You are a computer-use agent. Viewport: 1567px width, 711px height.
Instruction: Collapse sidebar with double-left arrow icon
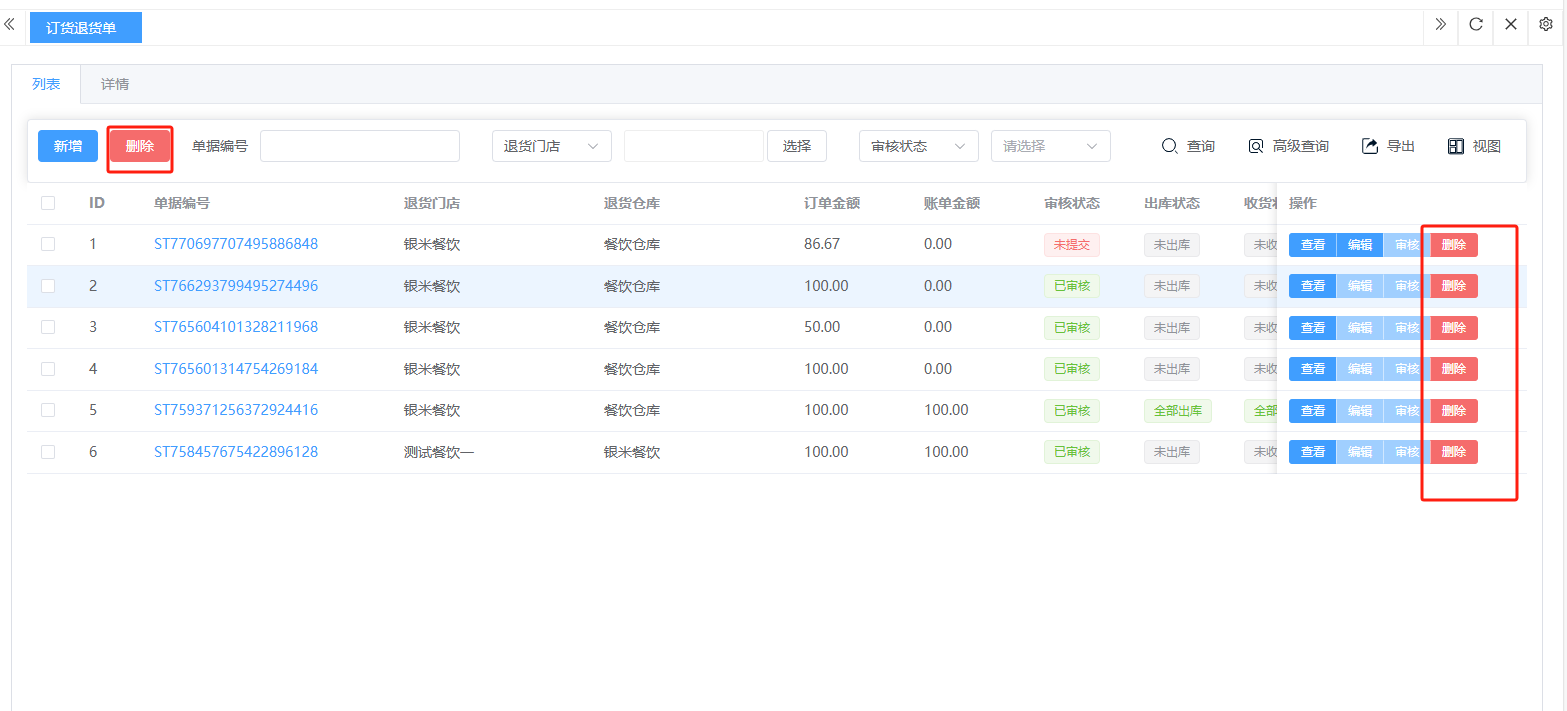(x=9, y=25)
